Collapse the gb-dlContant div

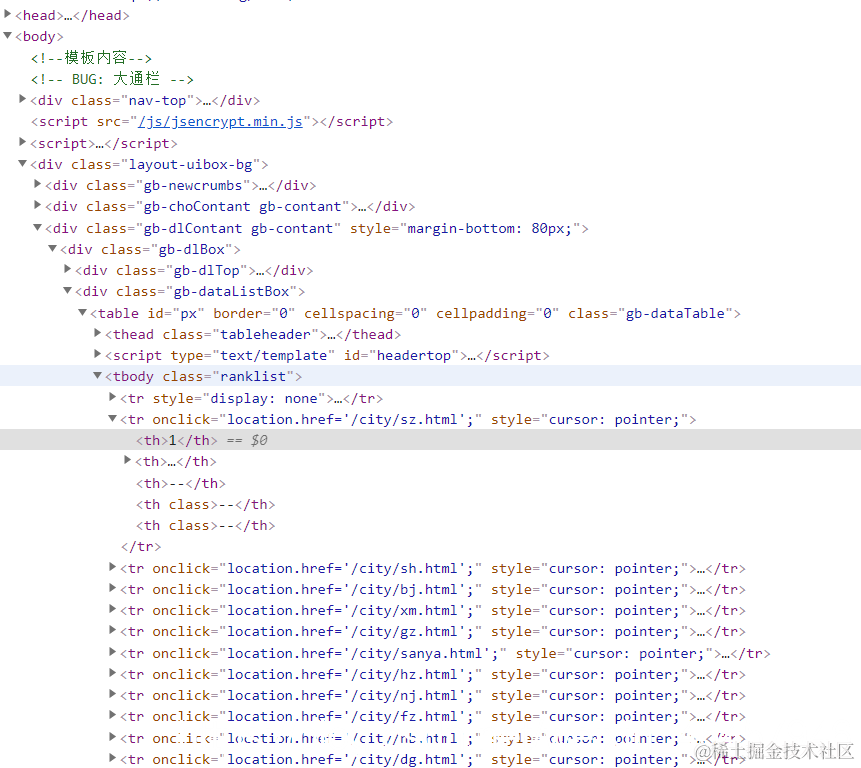tap(37, 227)
